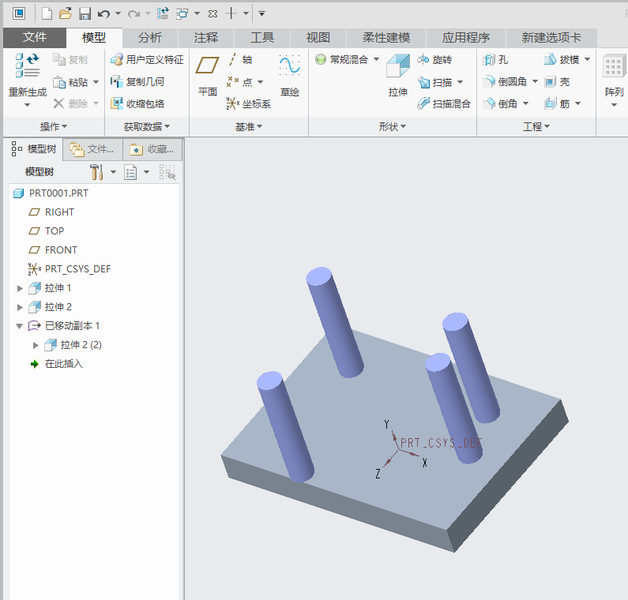Open the 基准 group dropdown

pyautogui.click(x=248, y=127)
